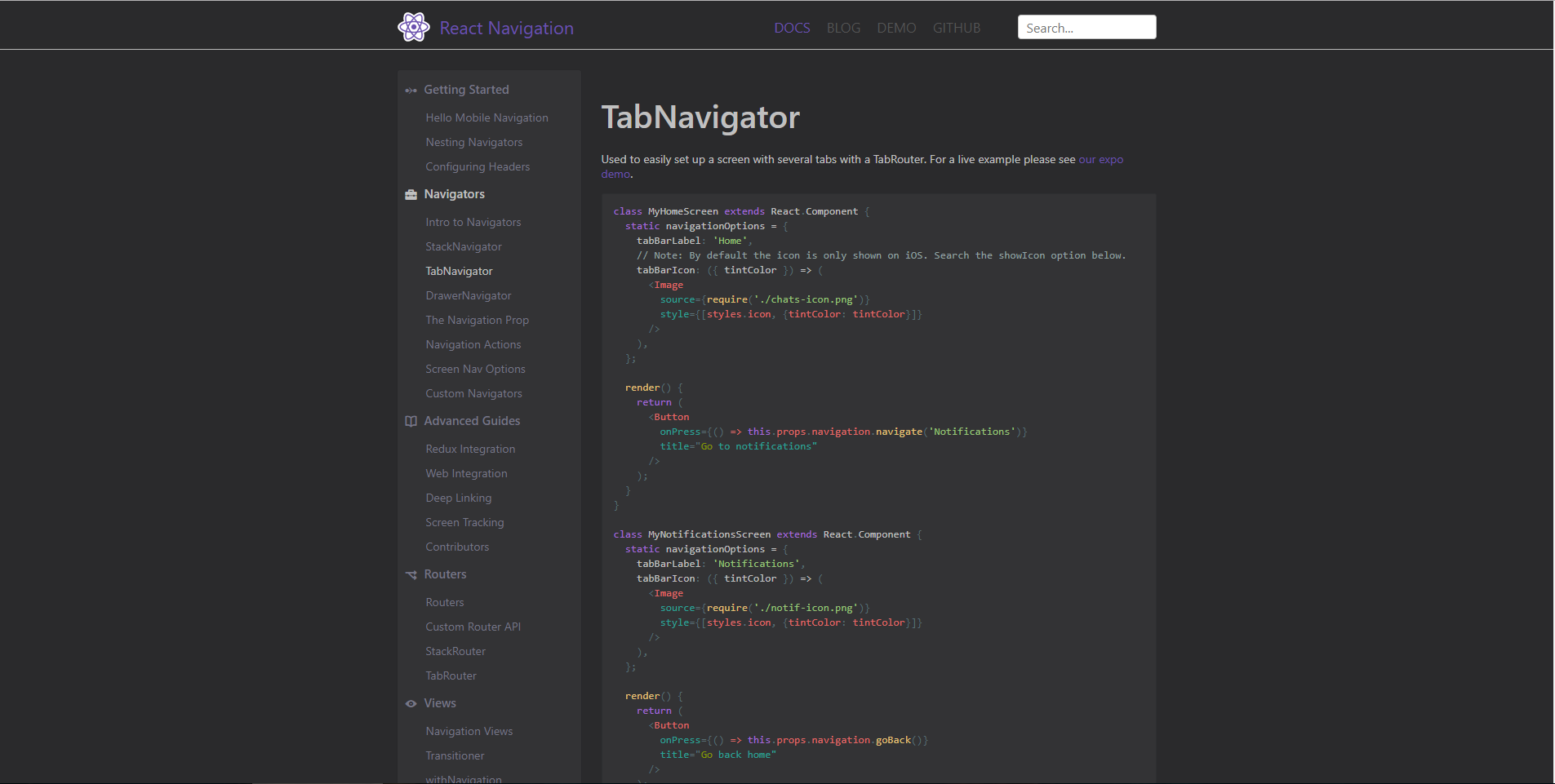Open Web Integration guide
Screen dimensions: 1555x784
[x=466, y=473]
